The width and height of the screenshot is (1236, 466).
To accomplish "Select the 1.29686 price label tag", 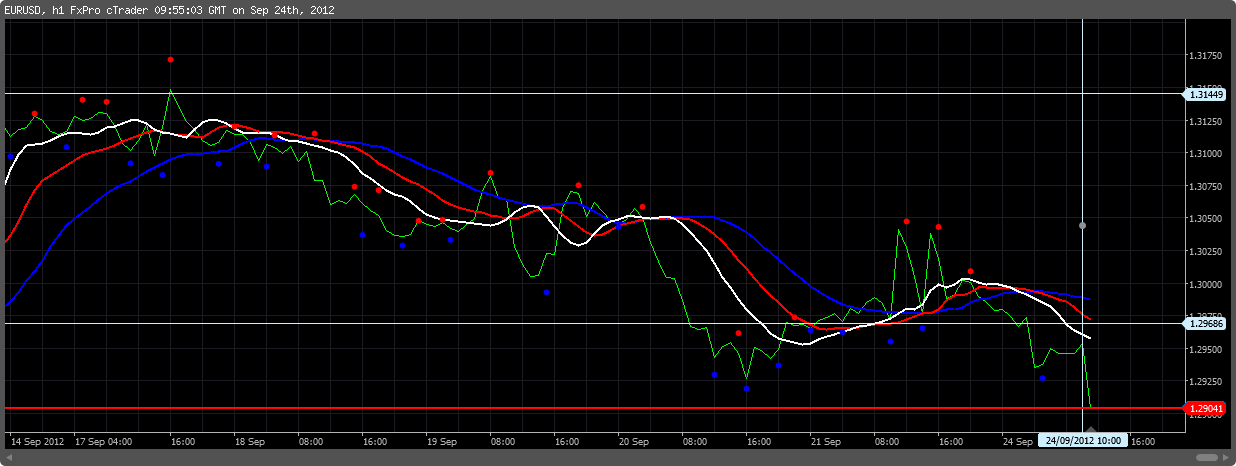I will [x=1206, y=324].
